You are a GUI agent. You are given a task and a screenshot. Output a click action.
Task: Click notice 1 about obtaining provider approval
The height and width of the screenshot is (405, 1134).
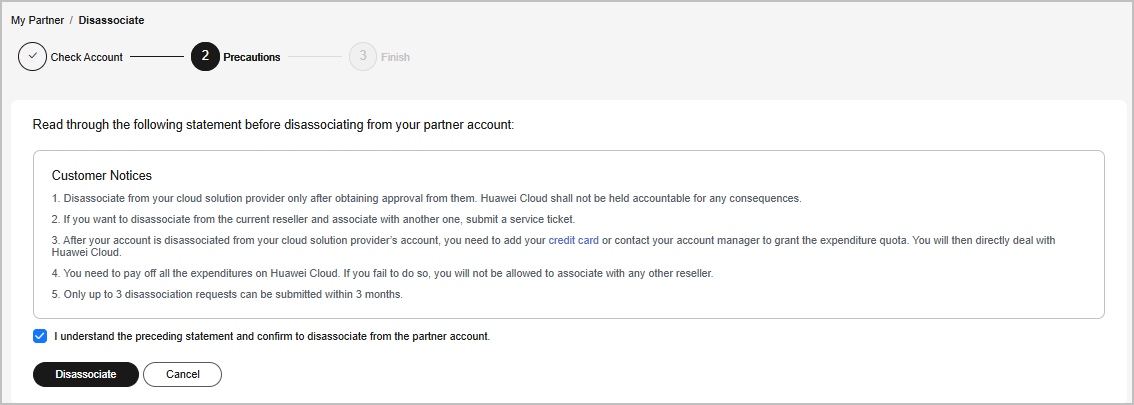click(x=426, y=198)
